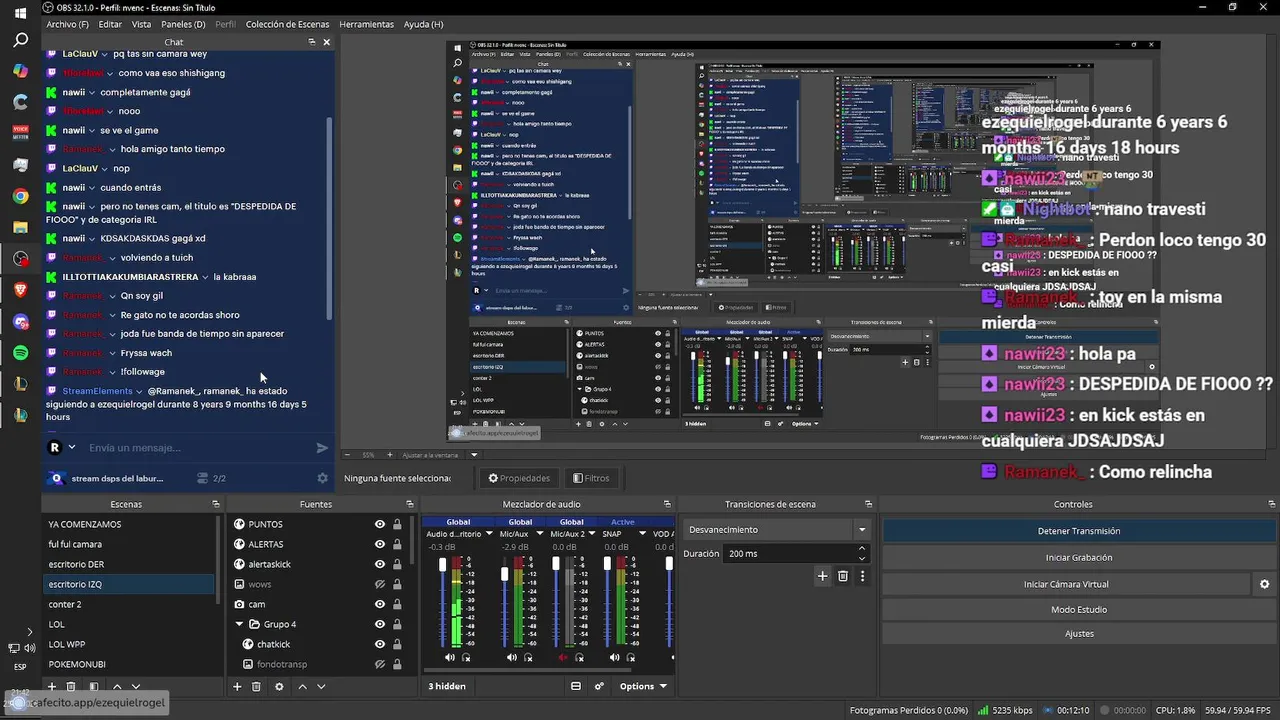
Task: Monitor the Audio del escritorio headphone icon
Action: point(466,657)
